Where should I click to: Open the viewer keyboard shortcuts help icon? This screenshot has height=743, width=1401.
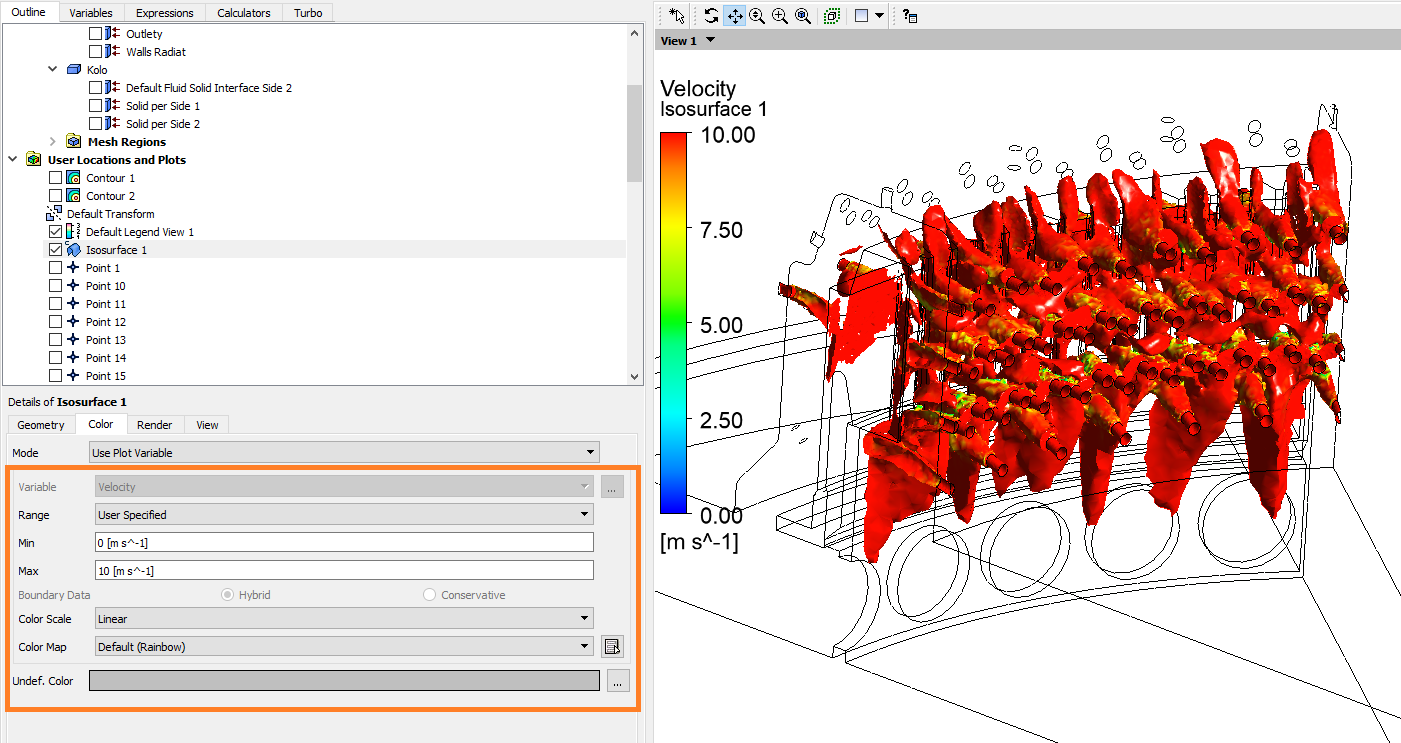pos(909,16)
